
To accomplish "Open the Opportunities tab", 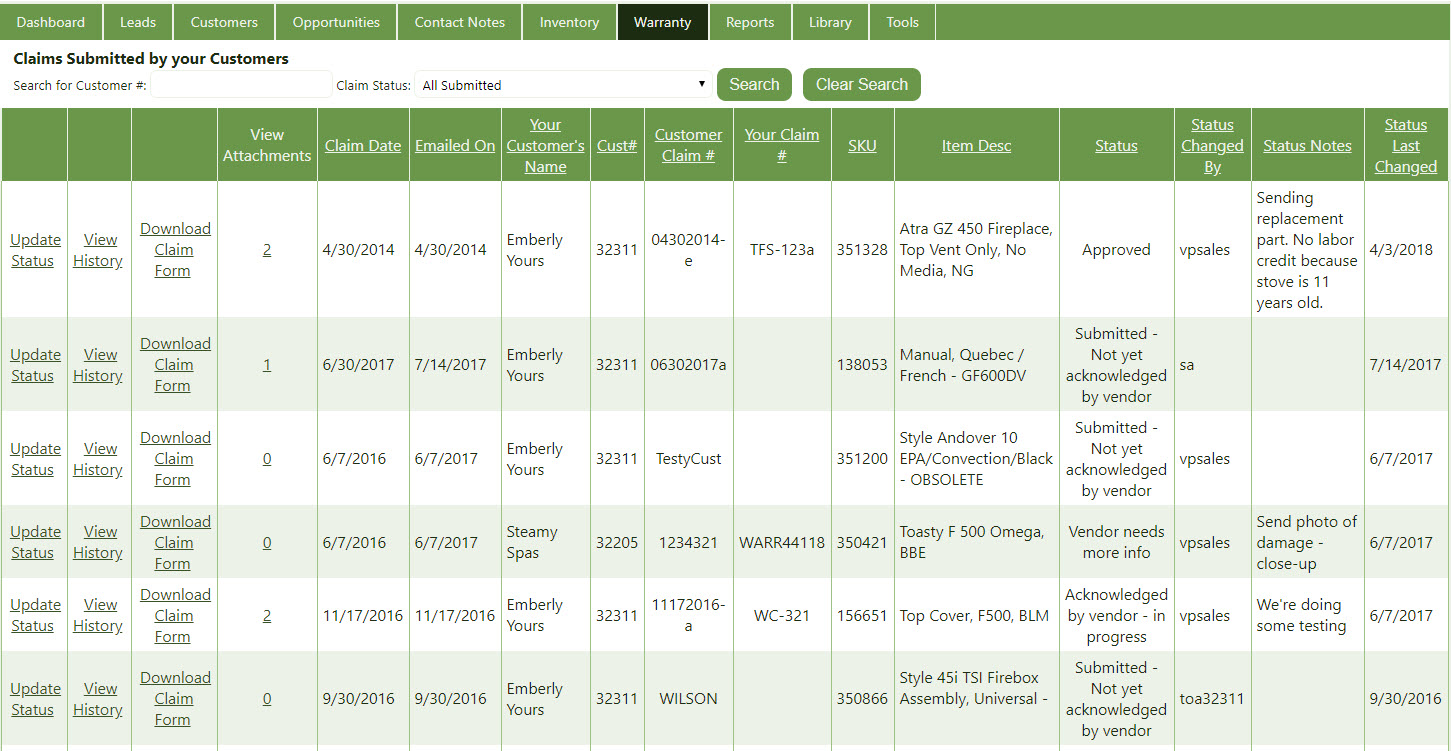I will [336, 22].
